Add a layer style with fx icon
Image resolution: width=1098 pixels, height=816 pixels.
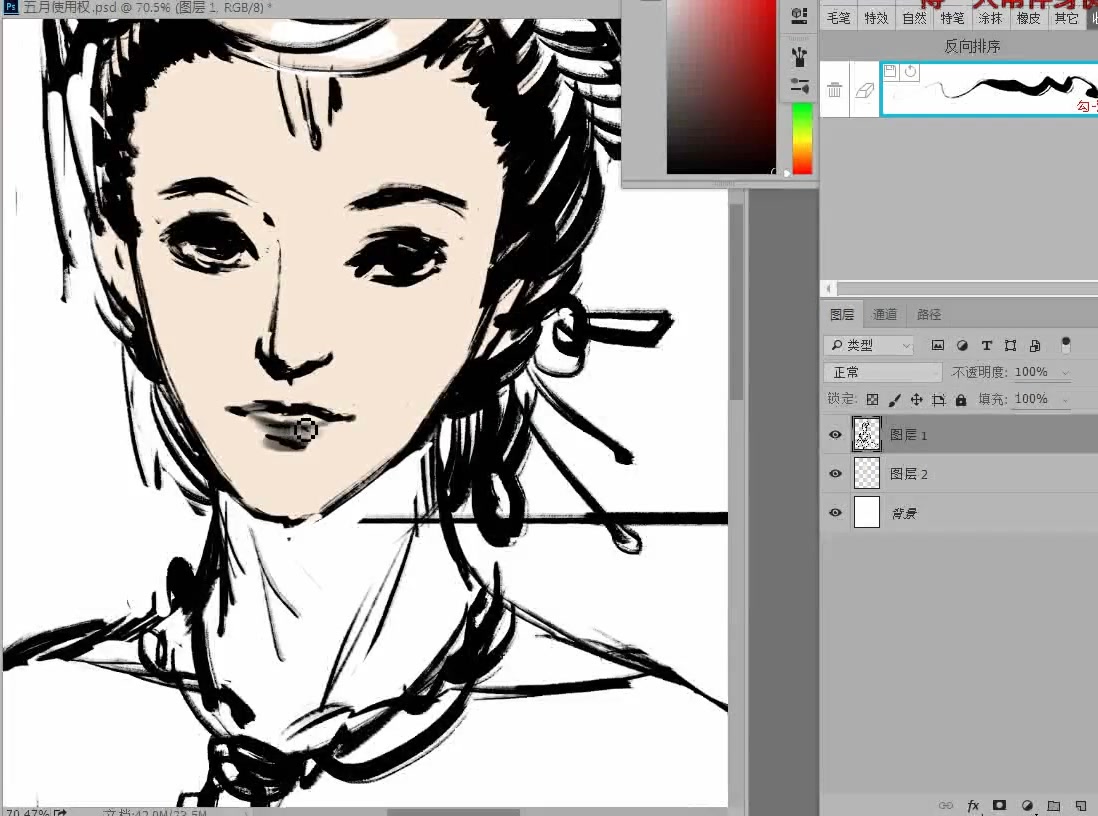973,805
